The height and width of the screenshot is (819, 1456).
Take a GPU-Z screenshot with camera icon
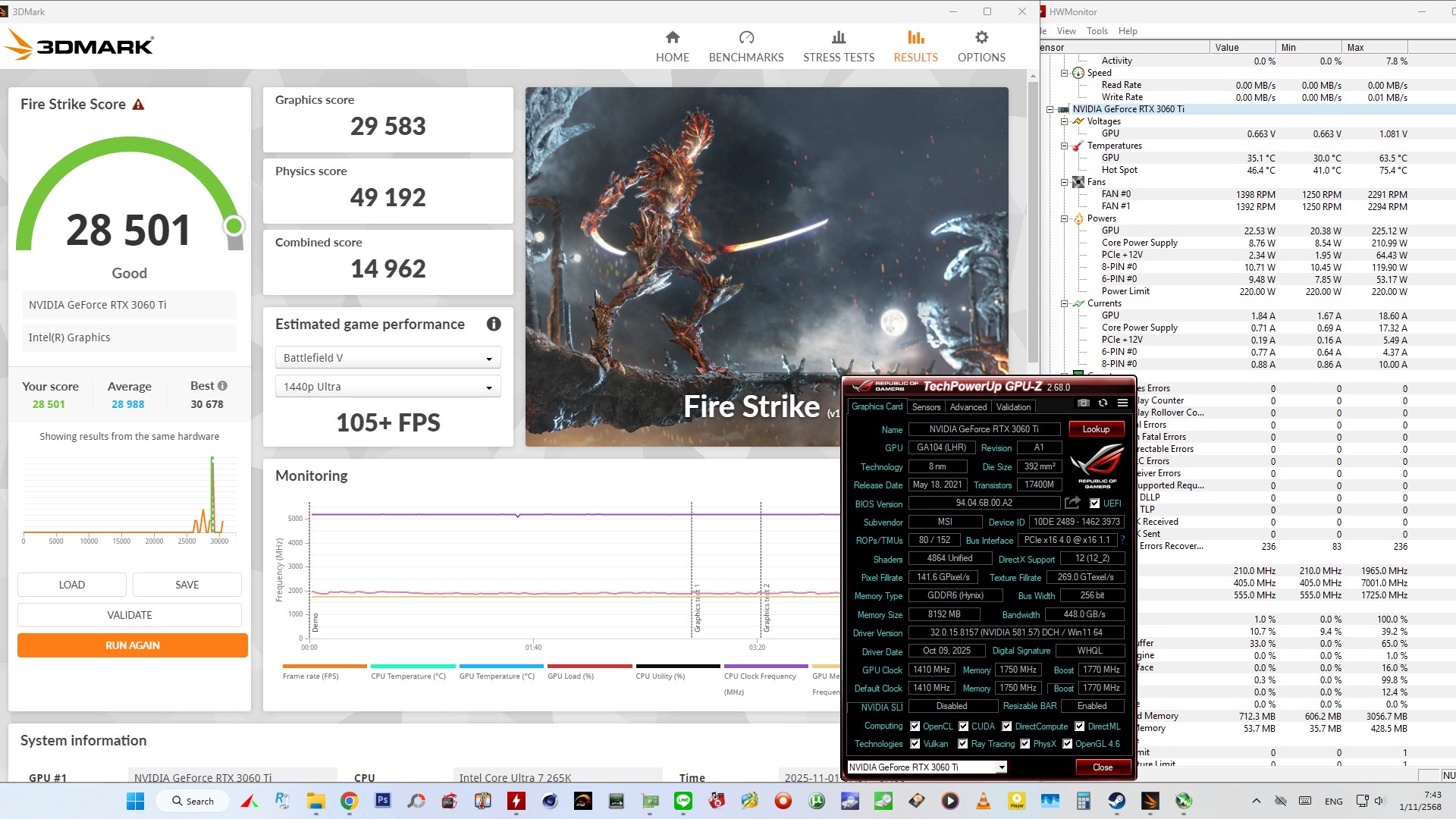coord(1083,403)
